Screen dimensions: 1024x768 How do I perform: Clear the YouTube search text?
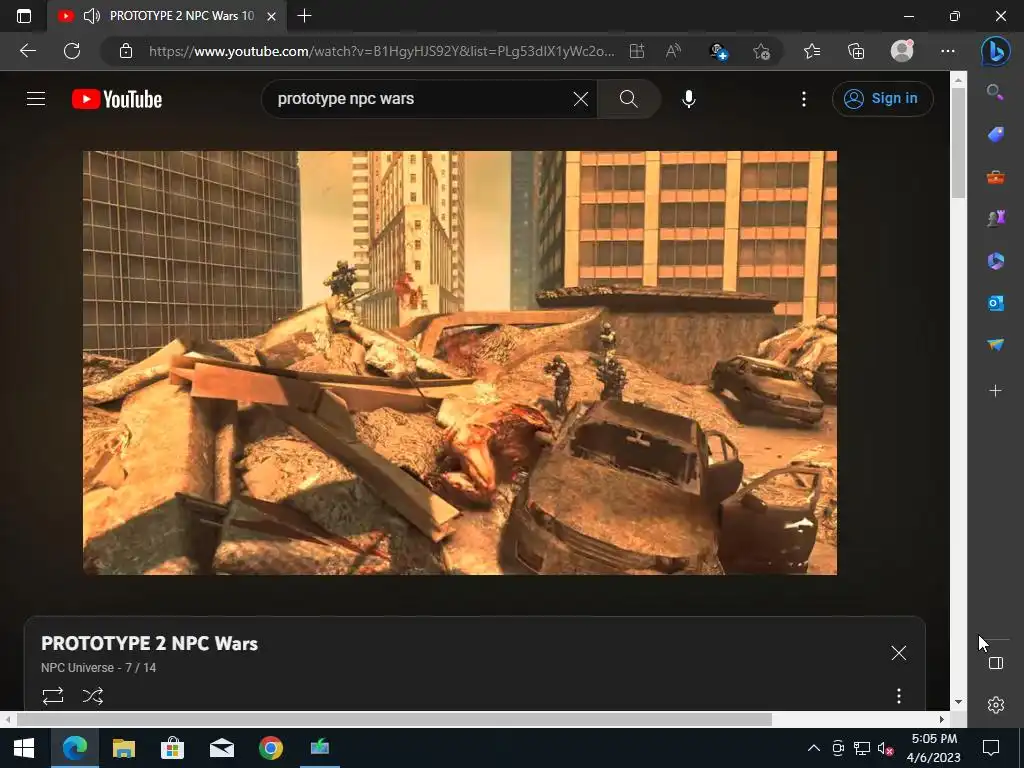581,99
